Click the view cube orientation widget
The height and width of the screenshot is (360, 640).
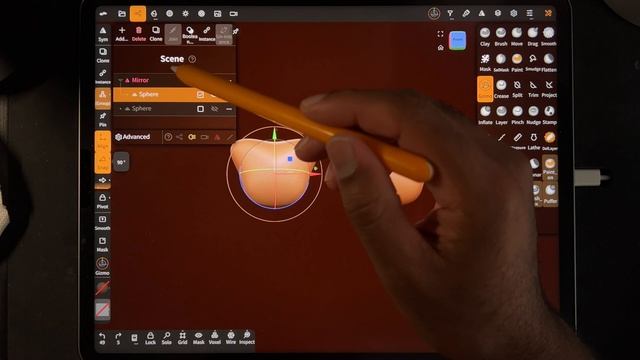458,40
